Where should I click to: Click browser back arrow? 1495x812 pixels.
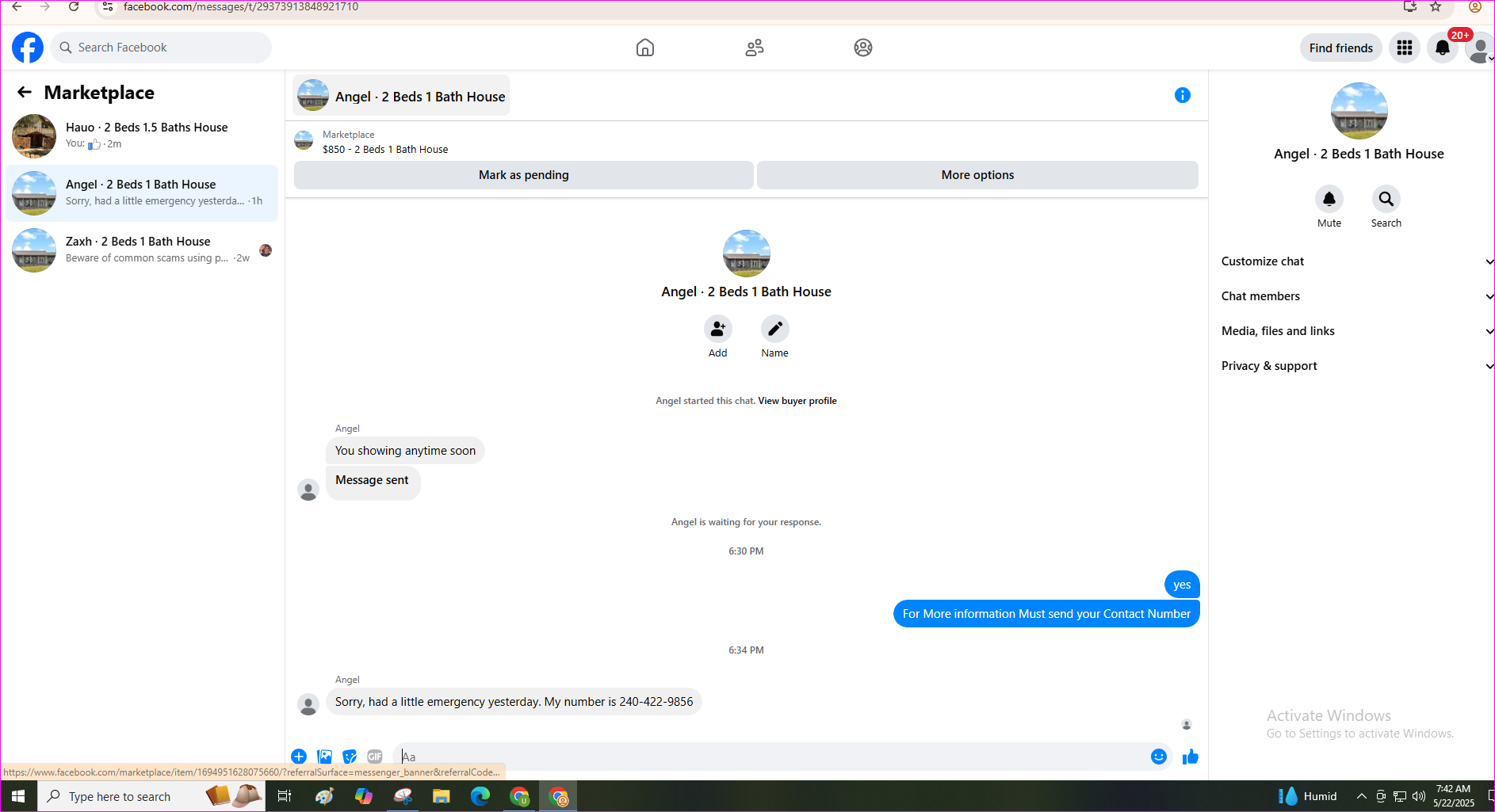pos(17,6)
